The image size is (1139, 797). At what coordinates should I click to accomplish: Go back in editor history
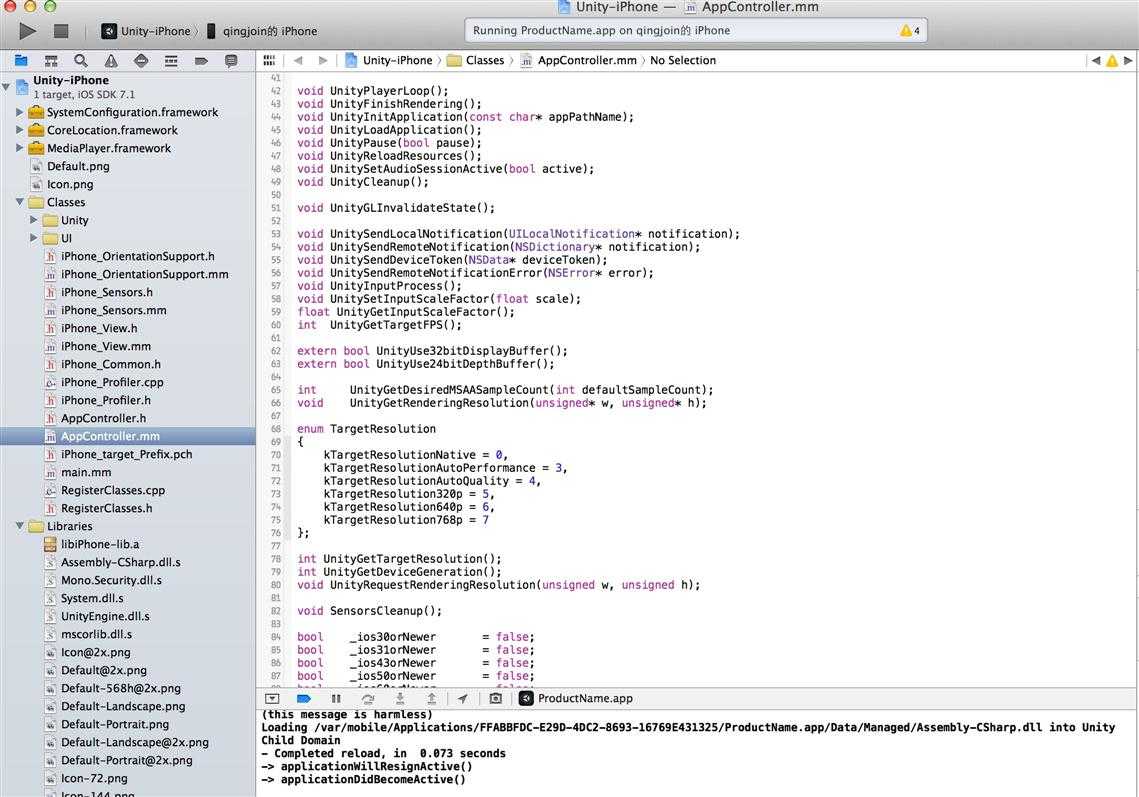[298, 60]
